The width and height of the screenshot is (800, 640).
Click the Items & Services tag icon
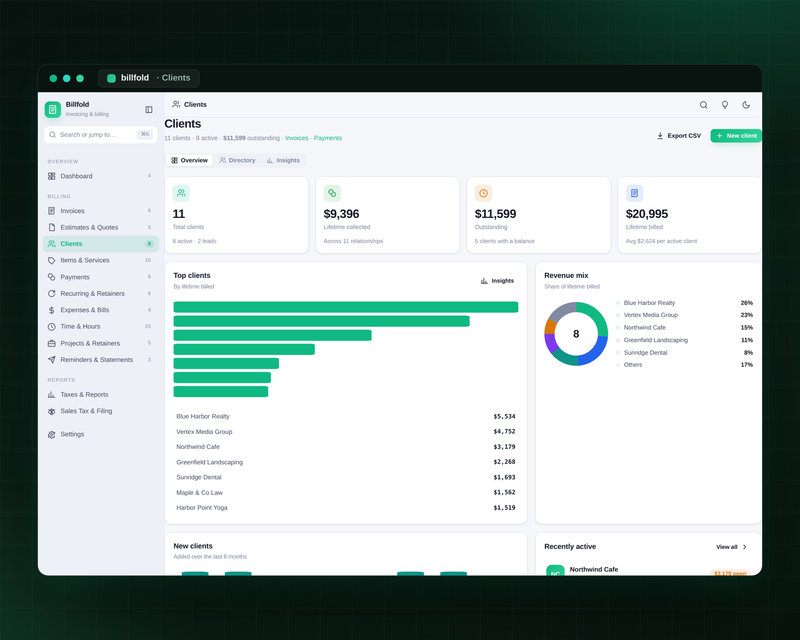point(52,260)
